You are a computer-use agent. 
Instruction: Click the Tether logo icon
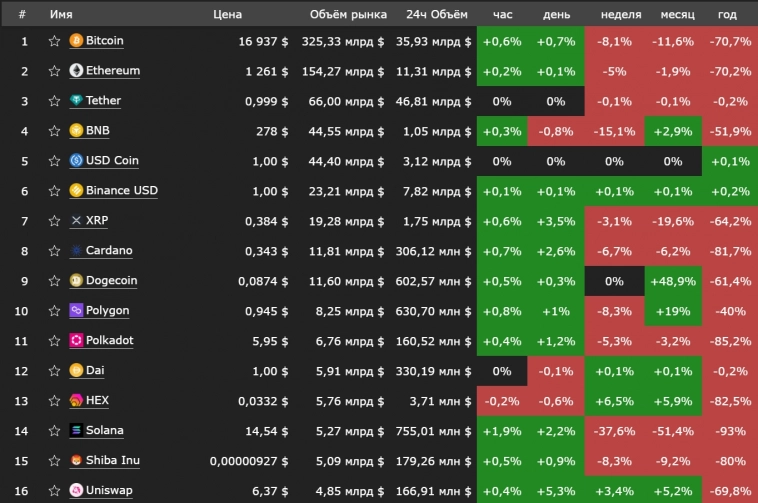(x=76, y=101)
